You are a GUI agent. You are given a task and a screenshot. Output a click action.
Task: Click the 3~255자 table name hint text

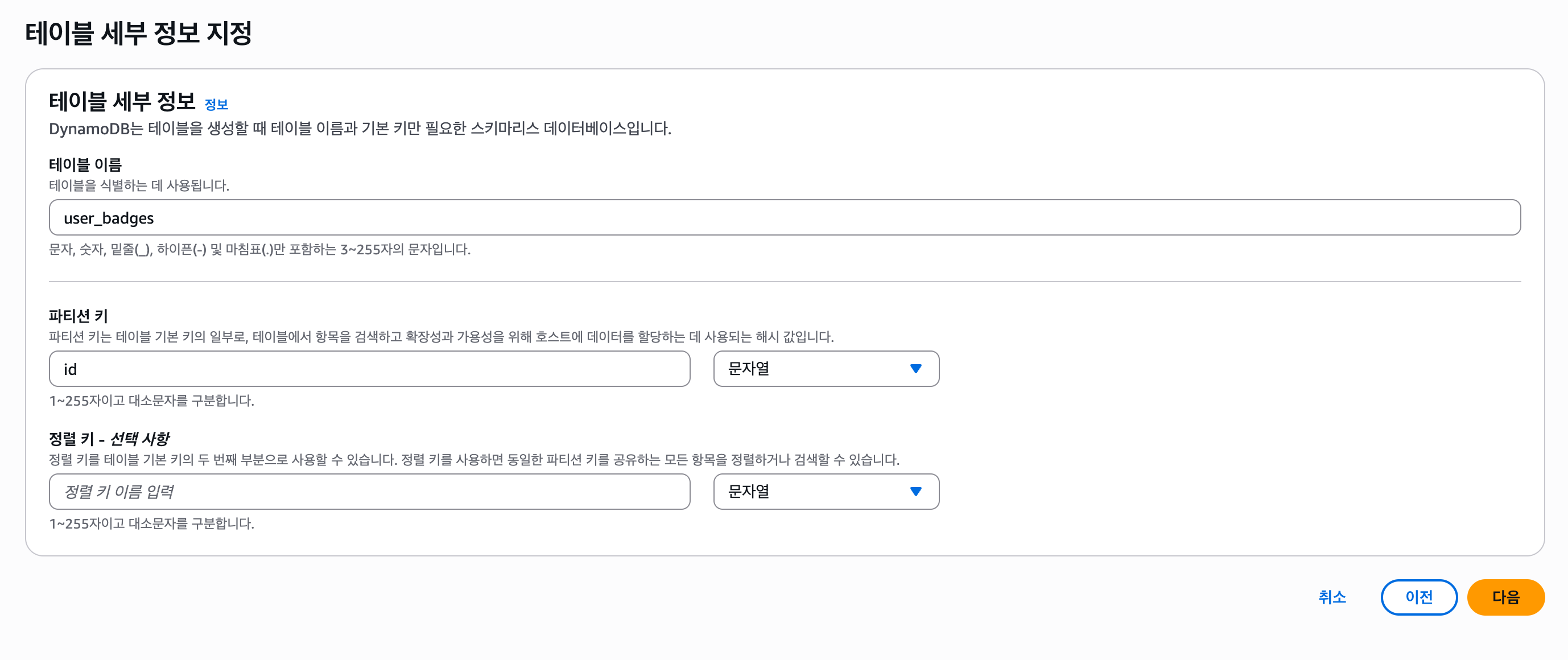259,250
